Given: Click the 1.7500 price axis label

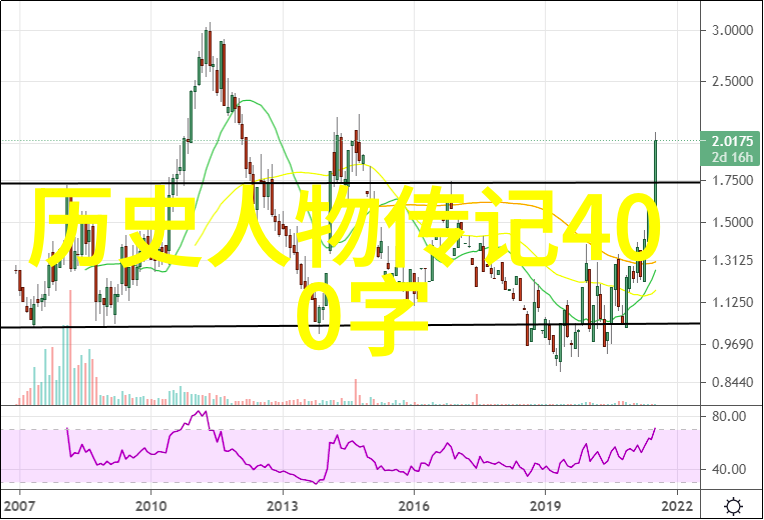Looking at the screenshot, I should pos(732,180).
